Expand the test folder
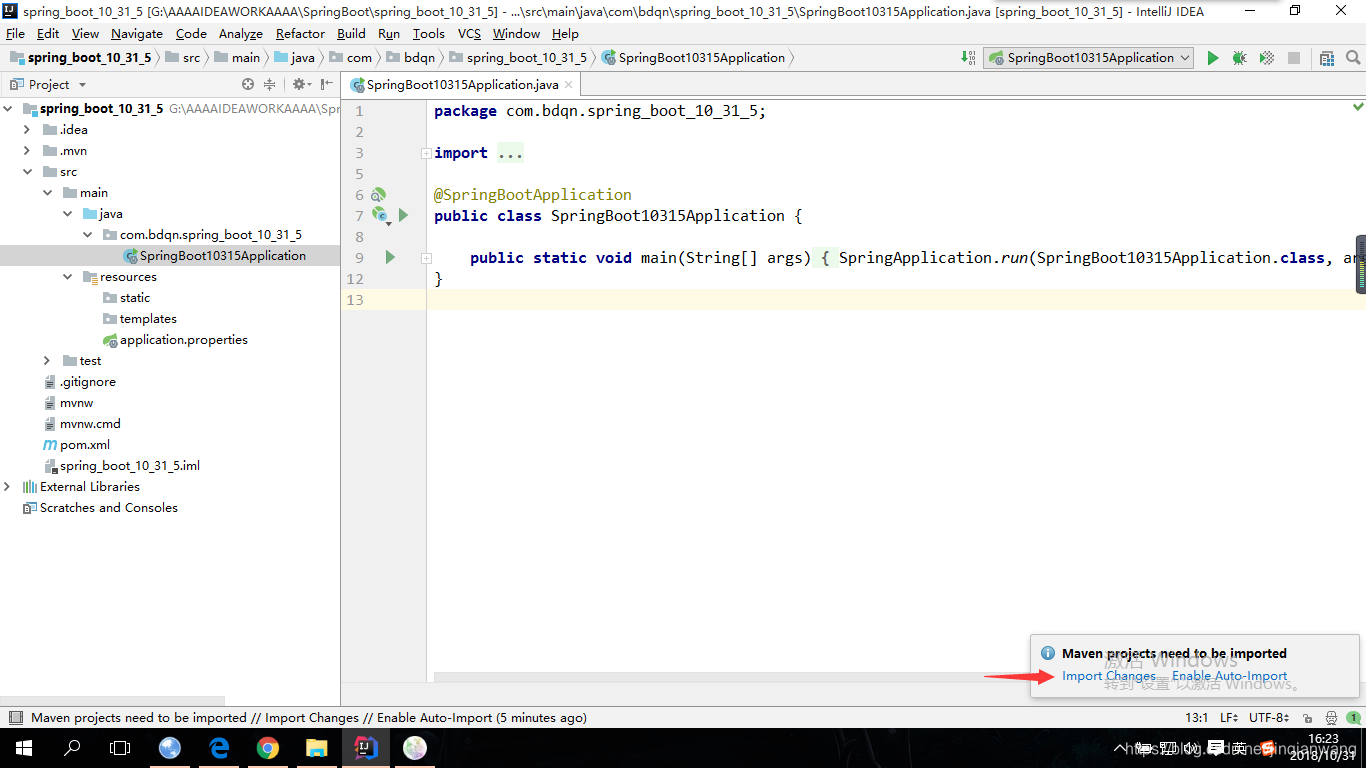Image resolution: width=1366 pixels, height=768 pixels. 47,361
